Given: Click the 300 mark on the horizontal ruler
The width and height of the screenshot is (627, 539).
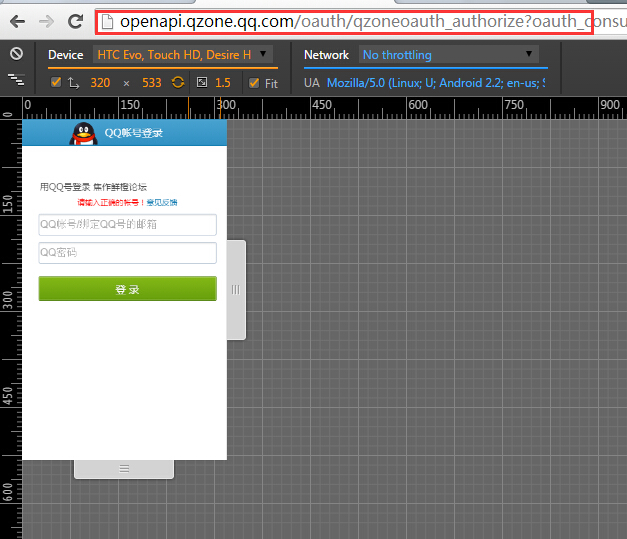Looking at the screenshot, I should (x=226, y=105).
